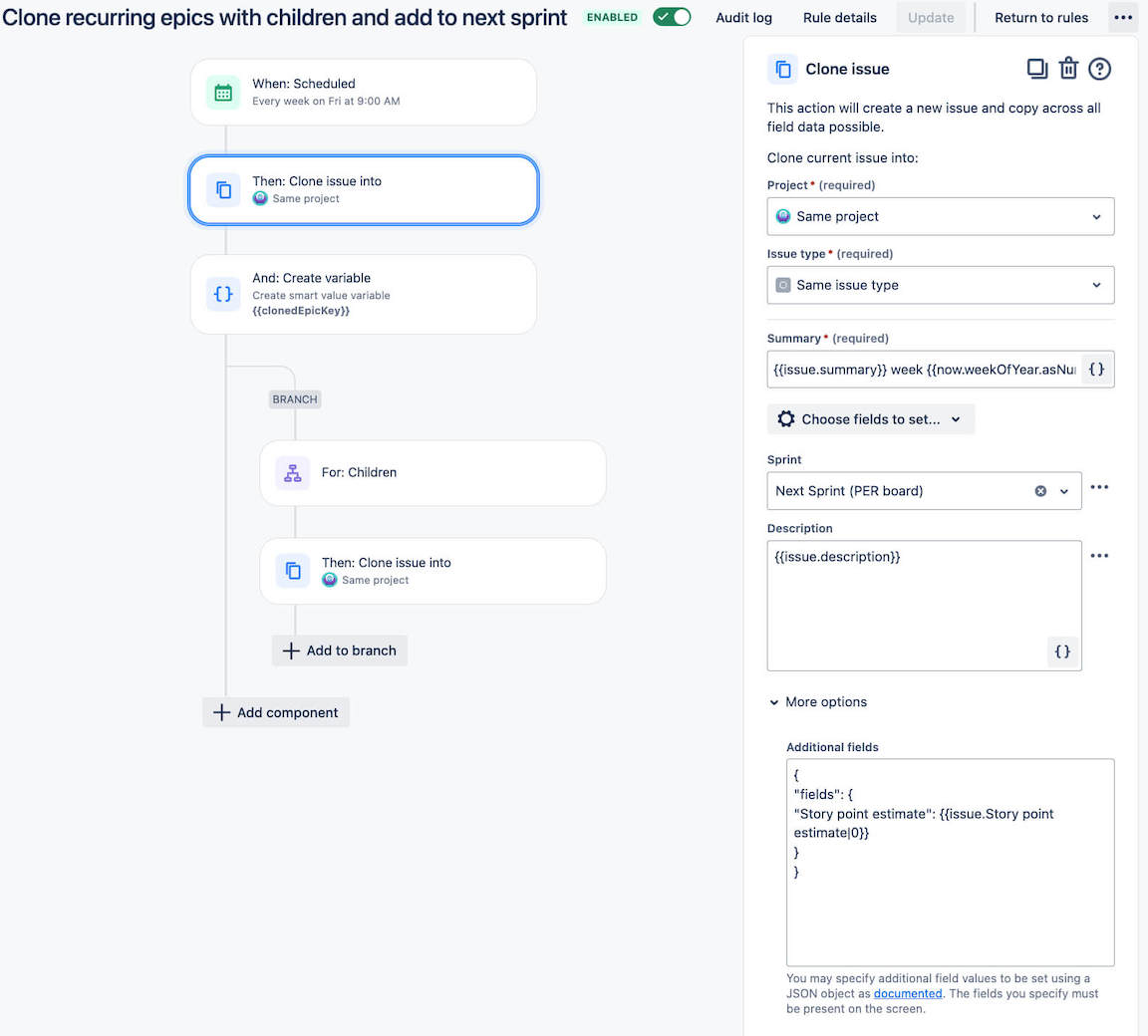Open more options for Sprint field
The image size is (1148, 1036).
click(x=1099, y=487)
